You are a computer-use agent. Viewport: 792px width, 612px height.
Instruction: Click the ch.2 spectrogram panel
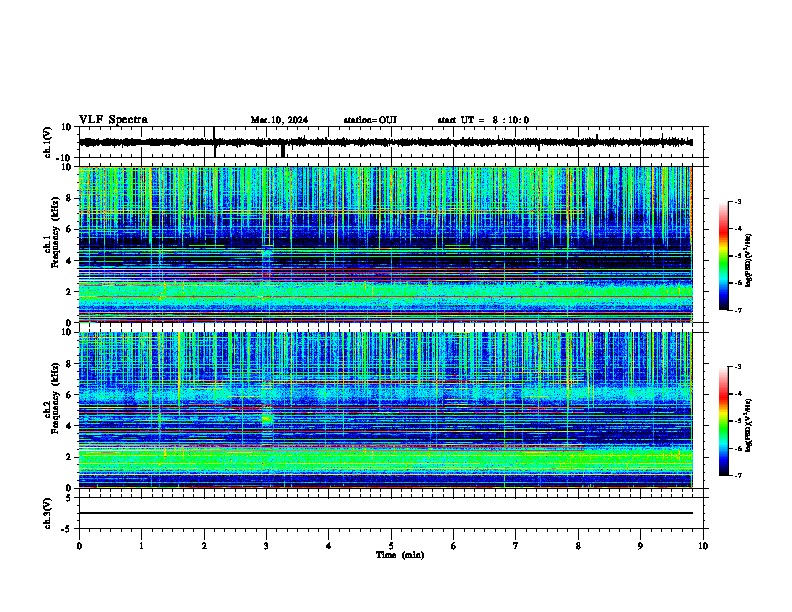pyautogui.click(x=386, y=410)
